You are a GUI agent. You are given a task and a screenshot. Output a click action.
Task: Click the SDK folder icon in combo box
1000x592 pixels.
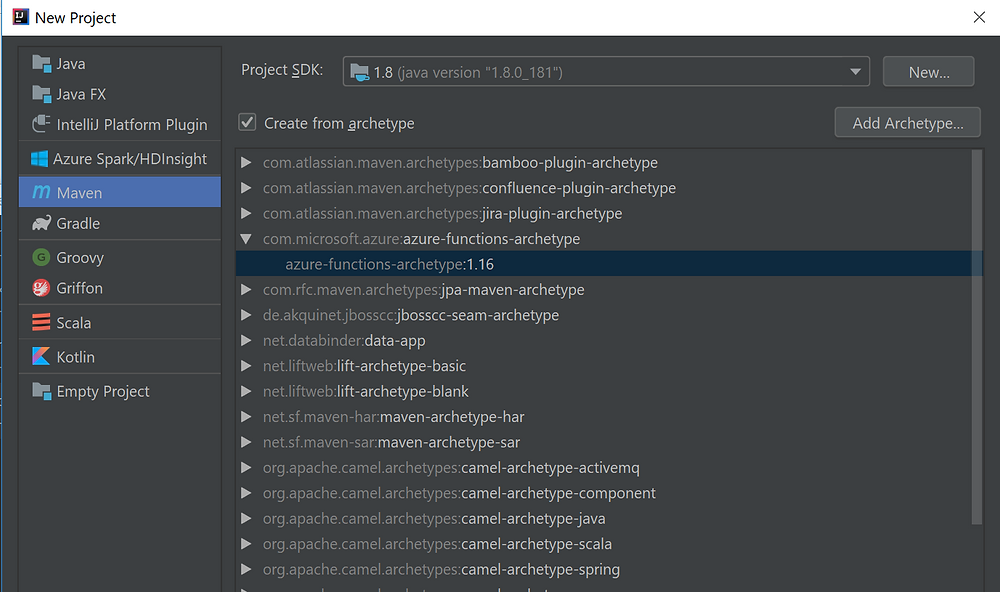[360, 73]
